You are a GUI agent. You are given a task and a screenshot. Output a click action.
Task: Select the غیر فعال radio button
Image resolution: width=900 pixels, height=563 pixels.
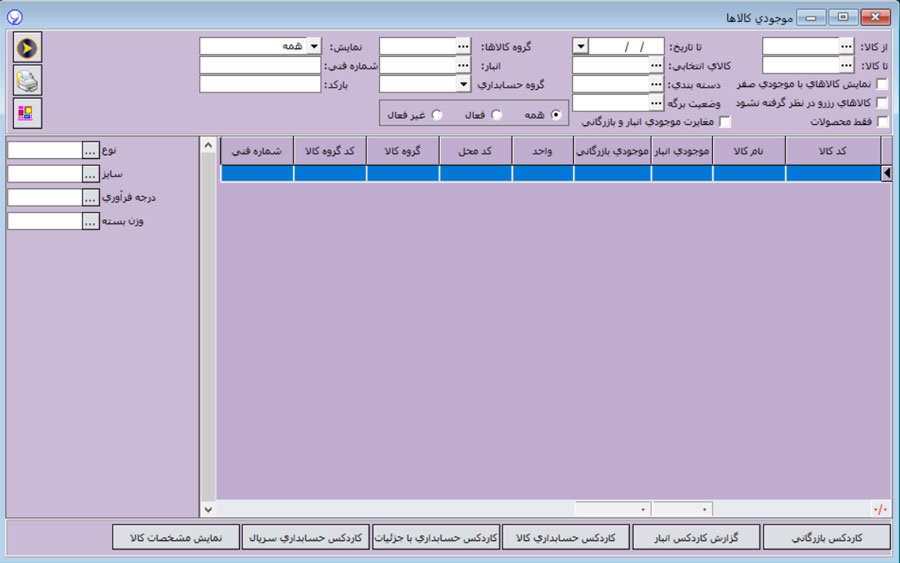click(435, 115)
